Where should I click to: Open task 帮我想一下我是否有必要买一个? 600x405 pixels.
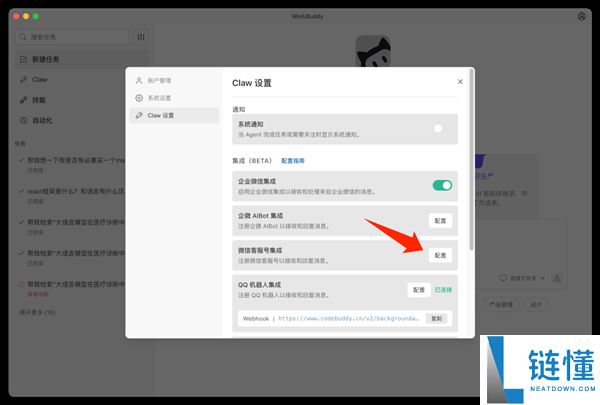(72, 165)
